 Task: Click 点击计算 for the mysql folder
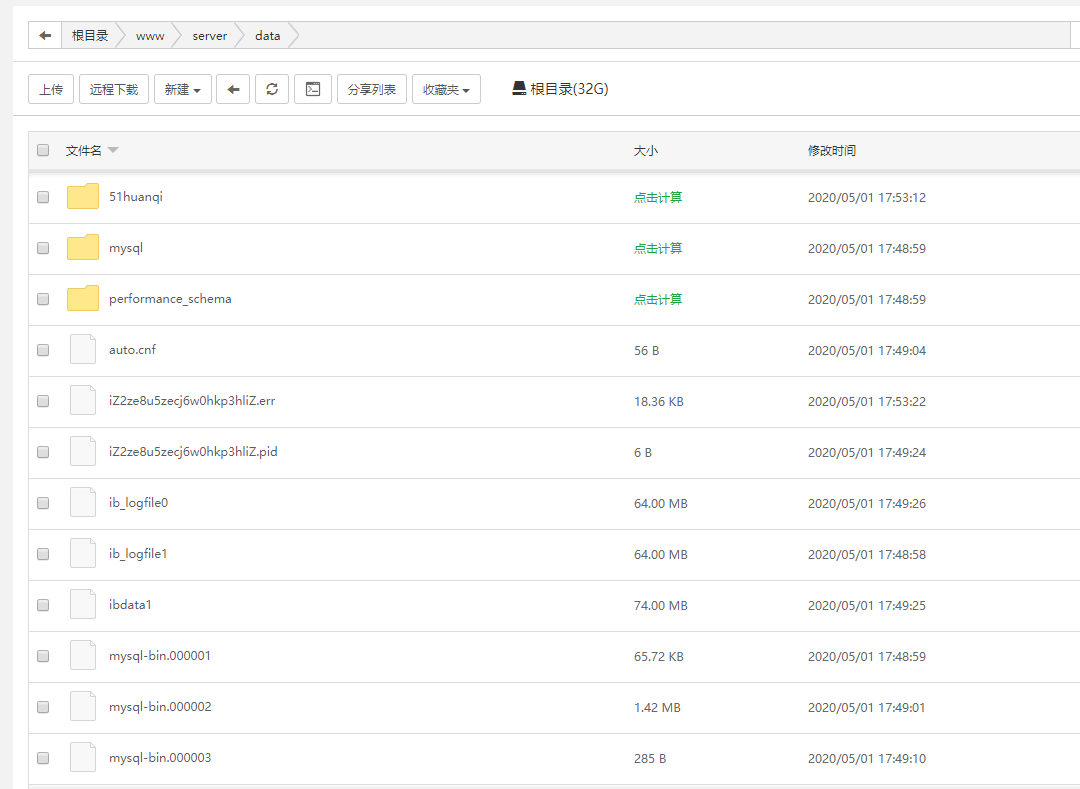(x=658, y=248)
